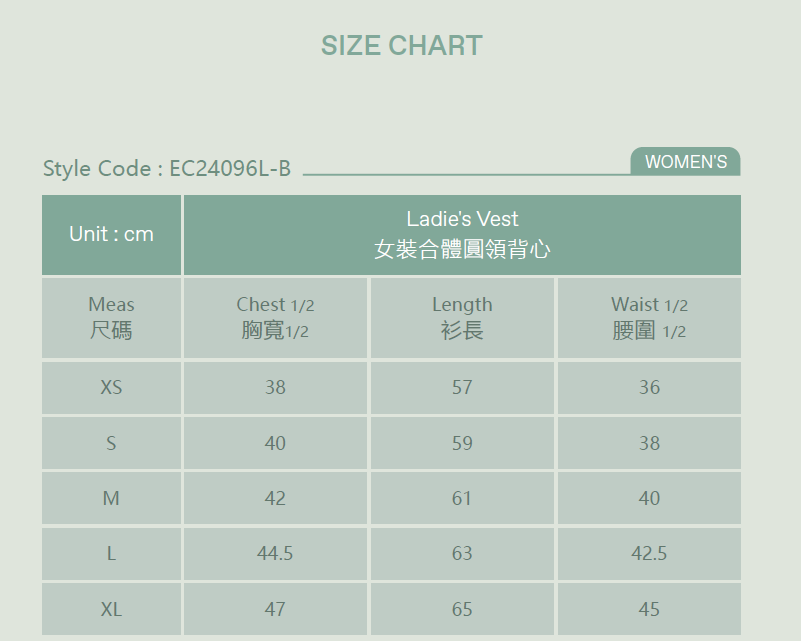Select the Chest 1/2 column header
Viewport: 801px width, 641px height.
(275, 317)
